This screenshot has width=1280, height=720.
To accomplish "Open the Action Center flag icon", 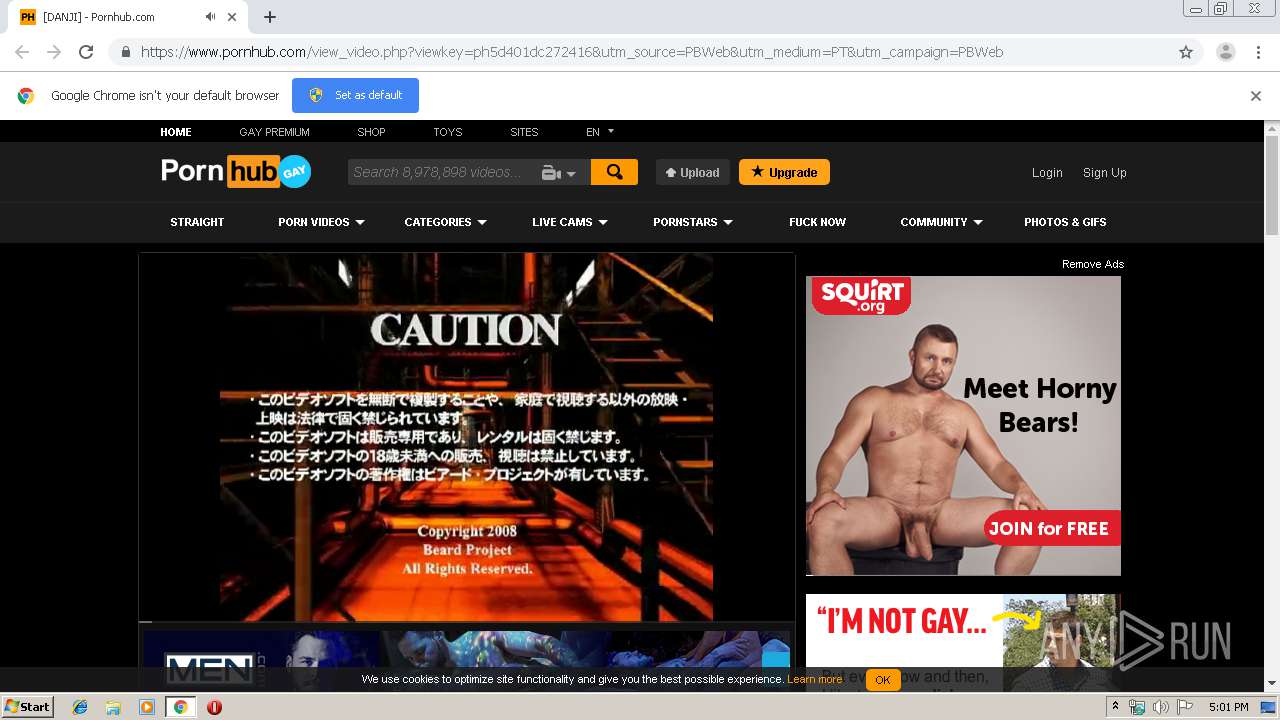I will pos(1185,707).
